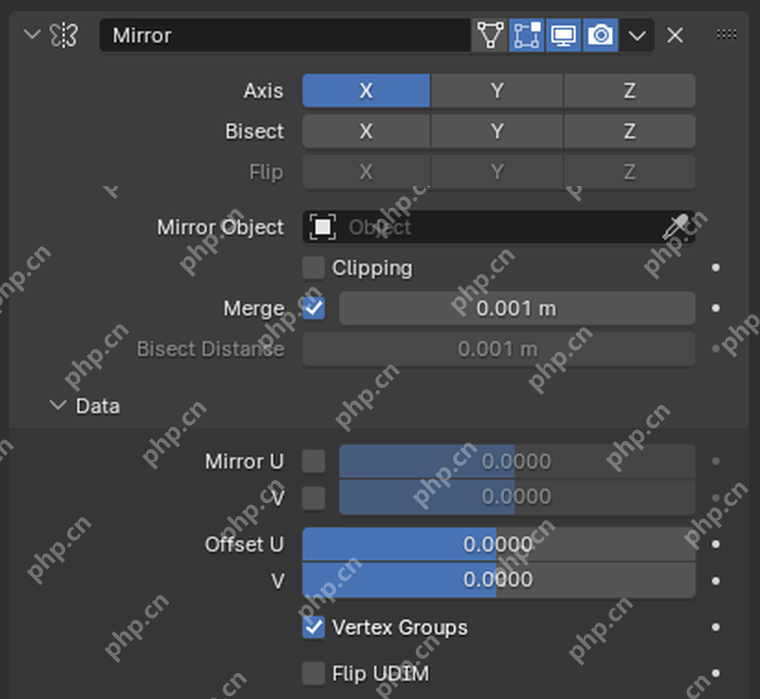Enable Mirror V checkbox
760x699 pixels.
[314, 498]
